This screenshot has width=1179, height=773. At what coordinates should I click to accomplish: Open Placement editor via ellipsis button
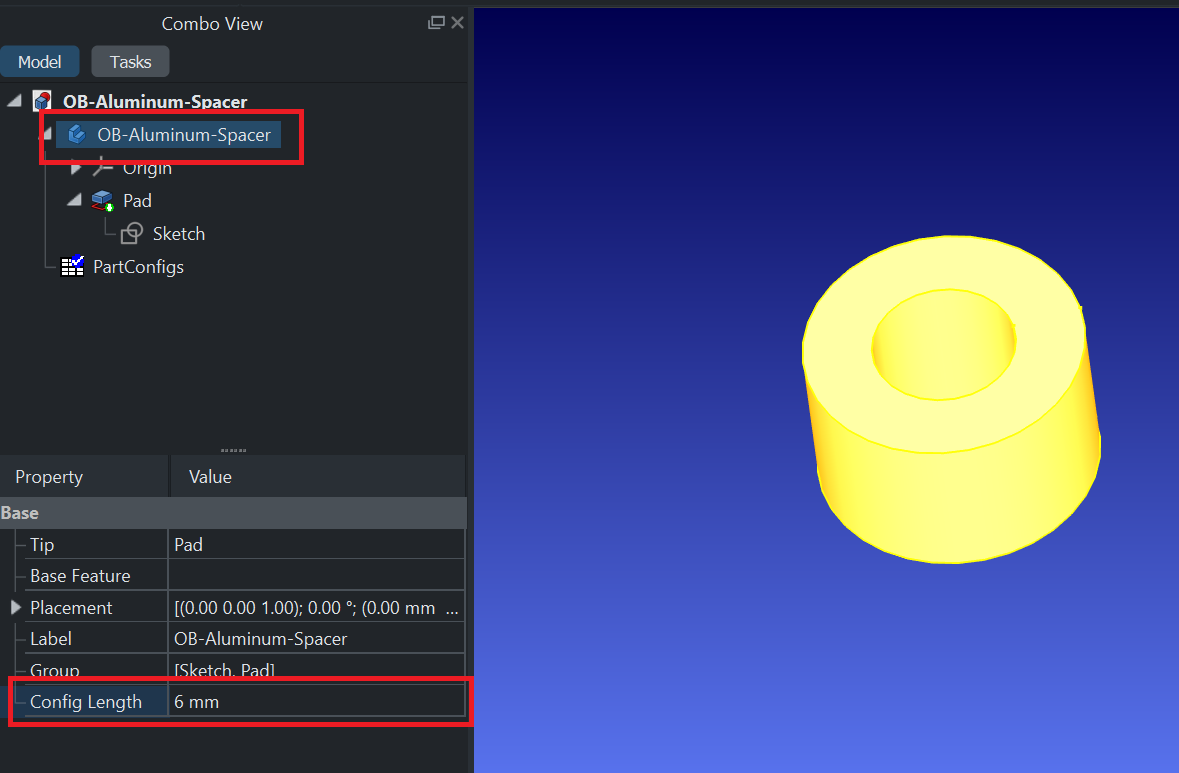[x=452, y=609]
